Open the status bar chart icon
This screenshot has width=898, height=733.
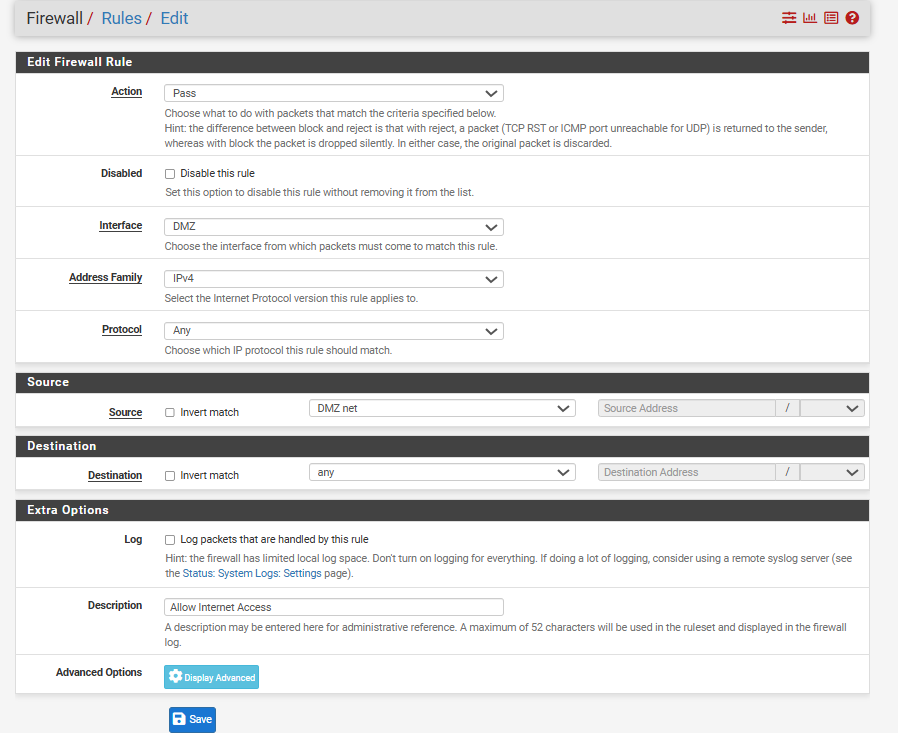810,18
